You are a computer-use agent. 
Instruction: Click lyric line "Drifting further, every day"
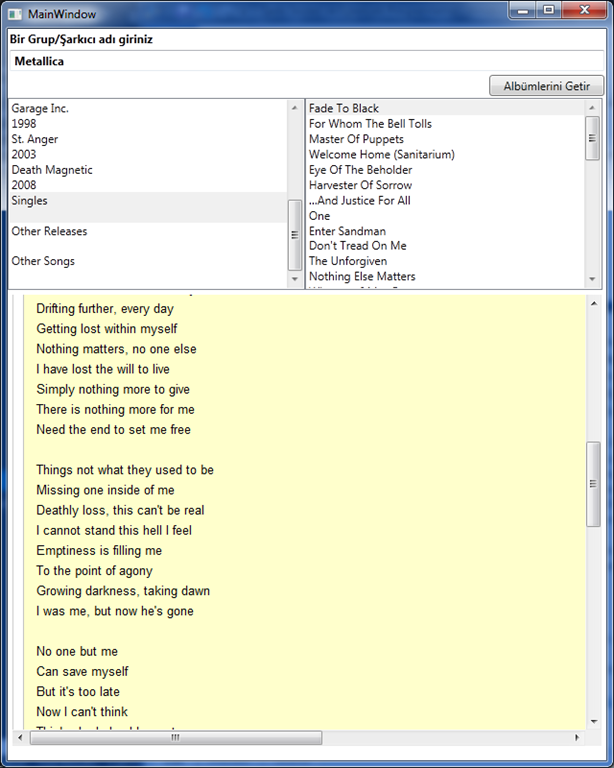[105, 309]
